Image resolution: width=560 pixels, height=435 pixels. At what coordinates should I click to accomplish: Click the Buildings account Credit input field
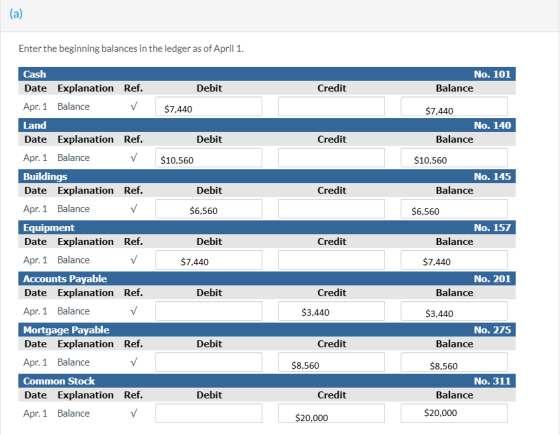pyautogui.click(x=331, y=209)
